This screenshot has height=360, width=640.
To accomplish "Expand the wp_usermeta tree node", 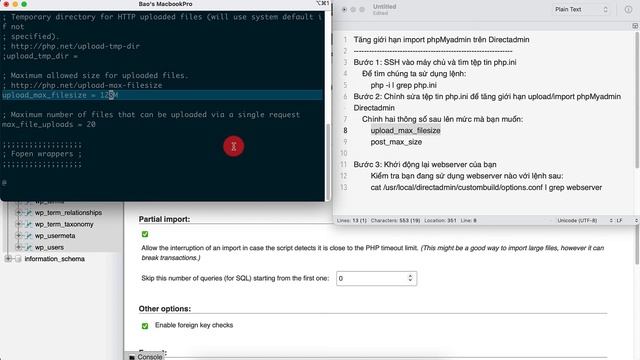I will click(18, 236).
